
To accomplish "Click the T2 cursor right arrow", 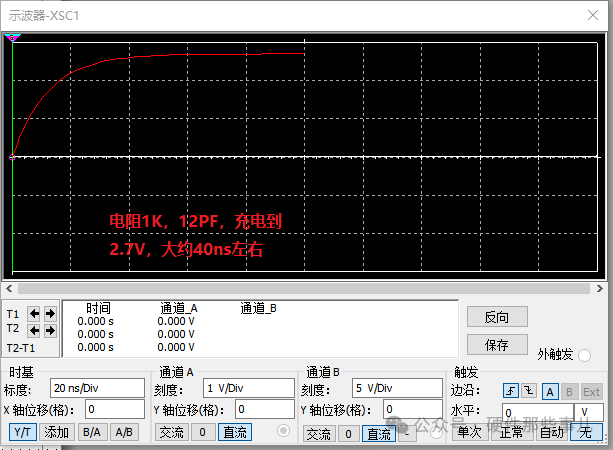I will click(x=50, y=329).
